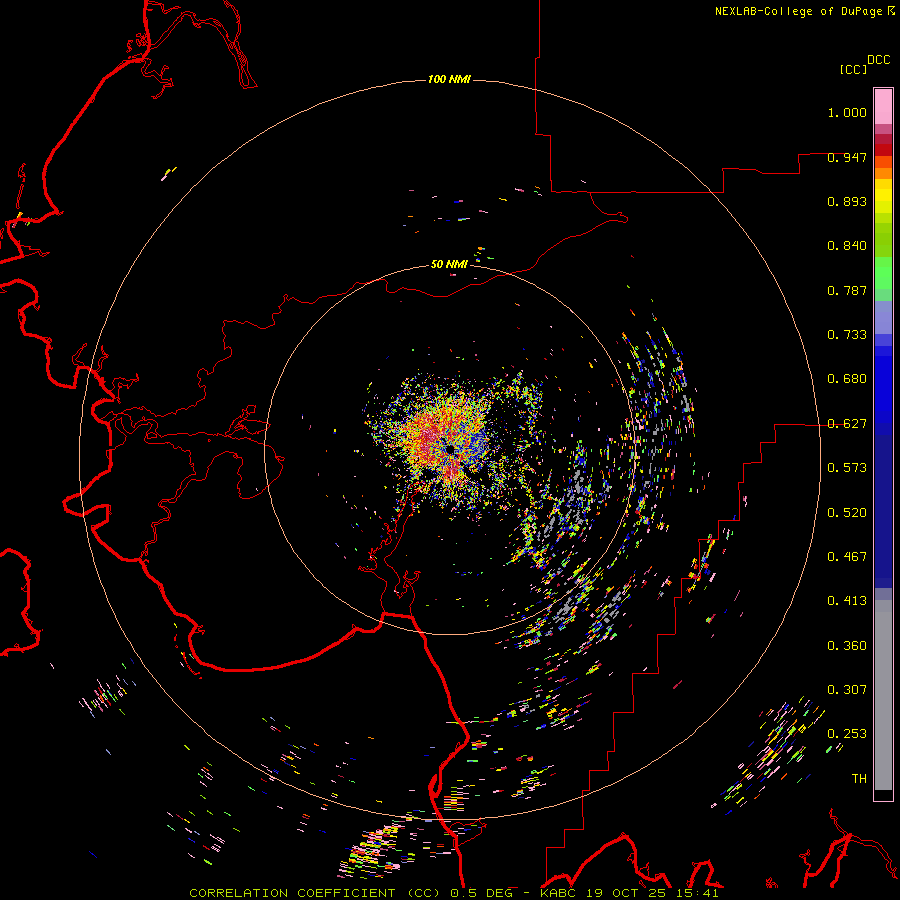This screenshot has width=900, height=900.
Task: Click the KABC station identifier in footer
Action: (558, 893)
